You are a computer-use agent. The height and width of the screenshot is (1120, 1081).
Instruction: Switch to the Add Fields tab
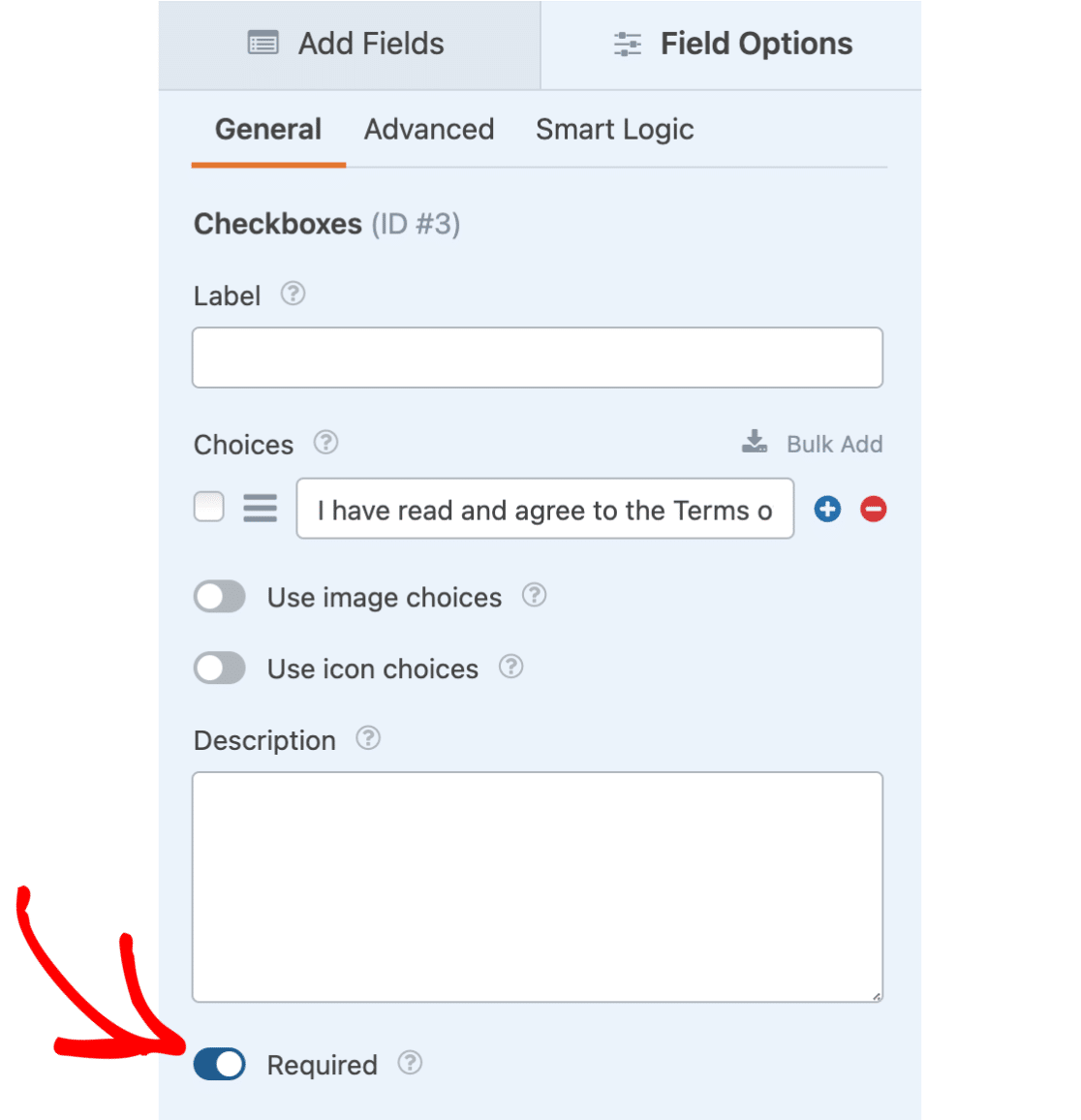pyautogui.click(x=349, y=45)
